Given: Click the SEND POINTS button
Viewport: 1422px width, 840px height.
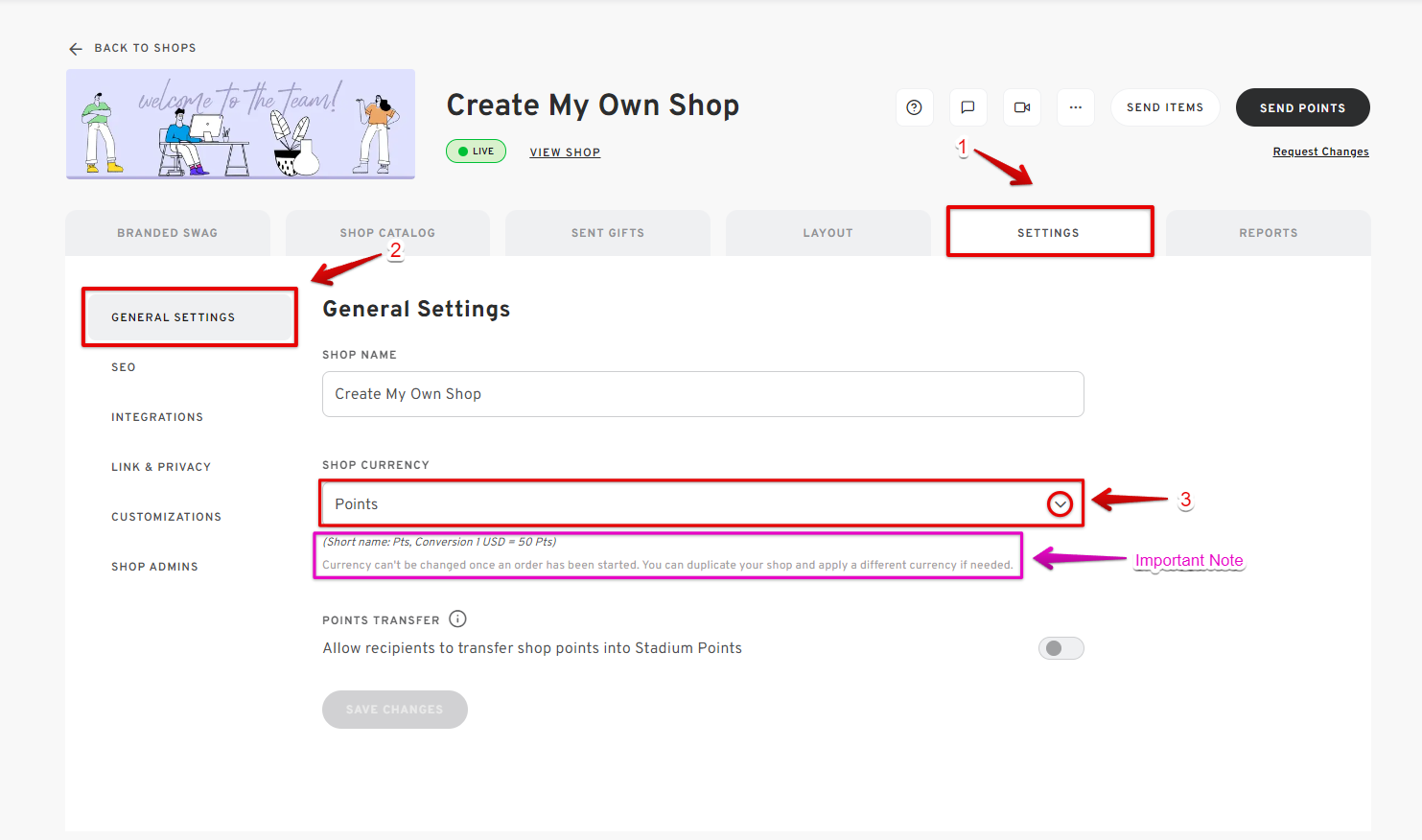Looking at the screenshot, I should pyautogui.click(x=1302, y=107).
